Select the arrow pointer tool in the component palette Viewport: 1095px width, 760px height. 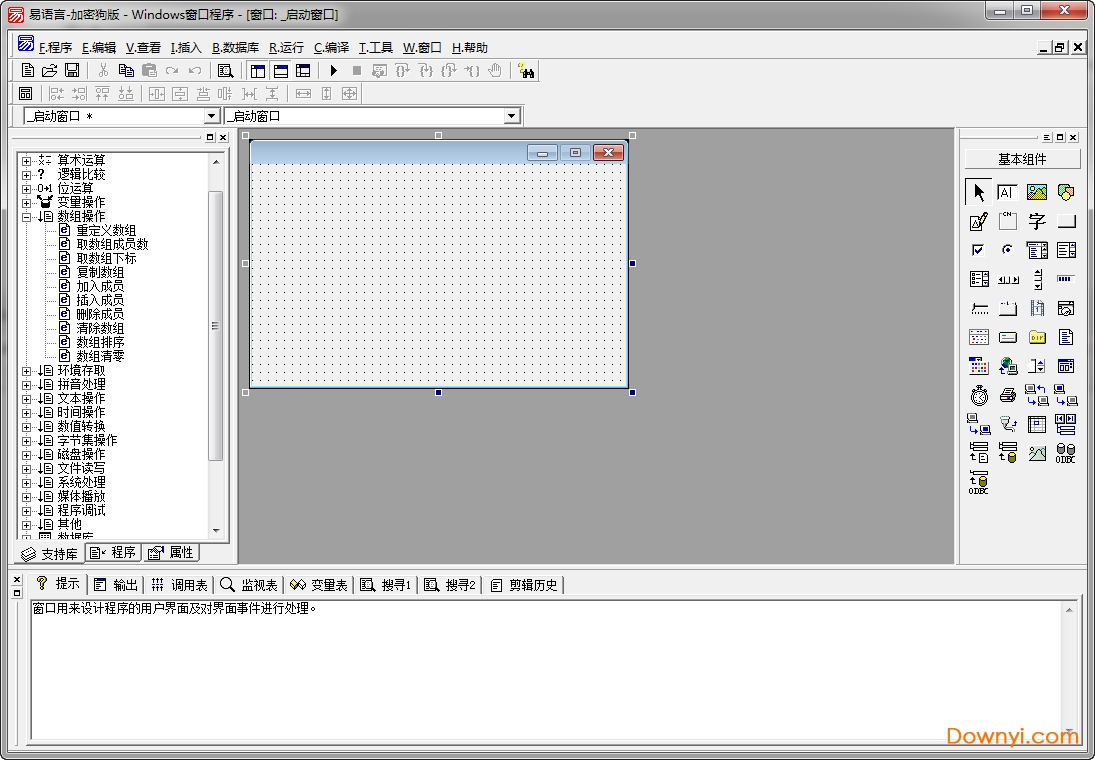point(978,191)
